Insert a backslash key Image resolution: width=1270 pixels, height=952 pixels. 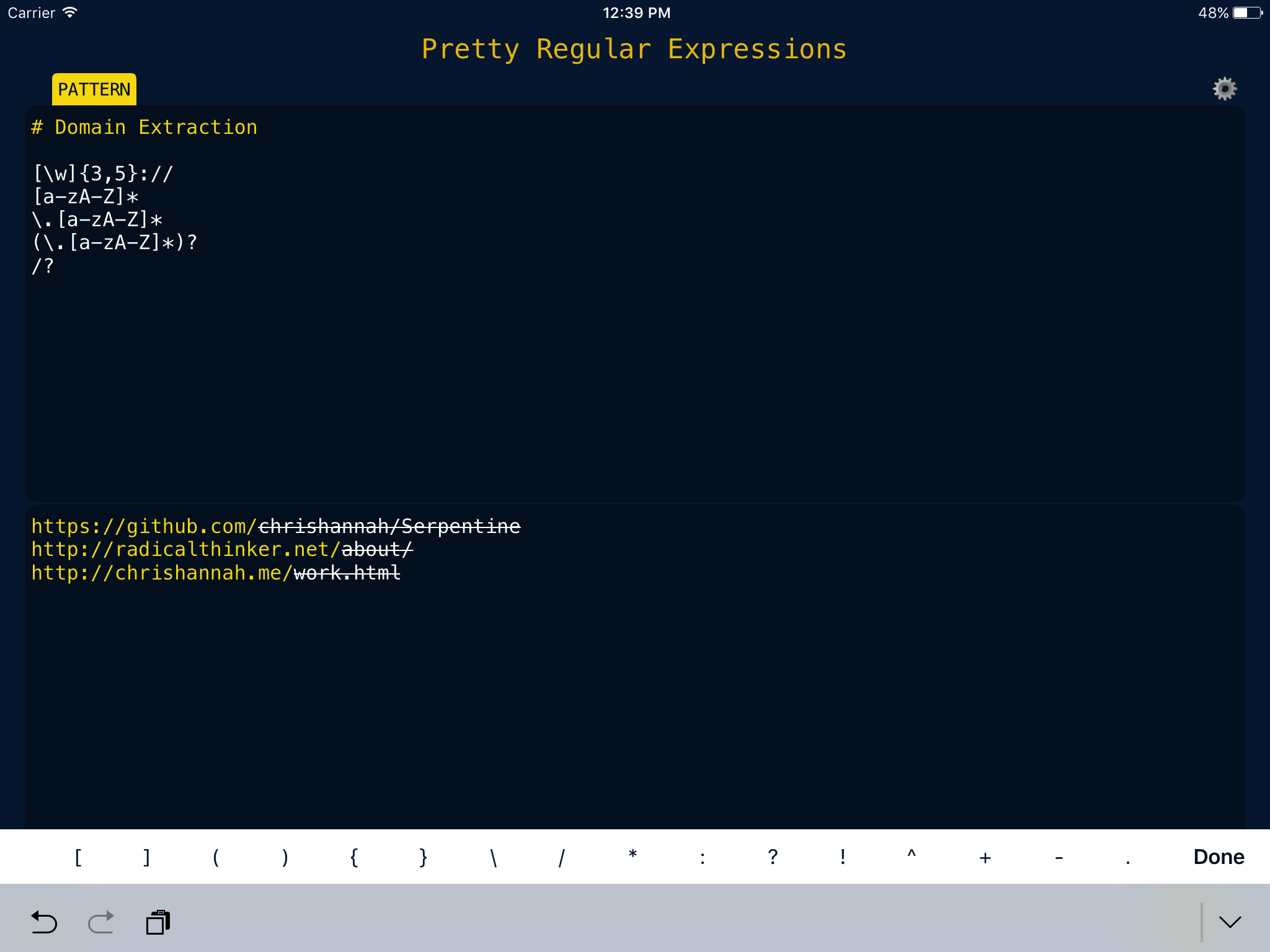click(492, 857)
